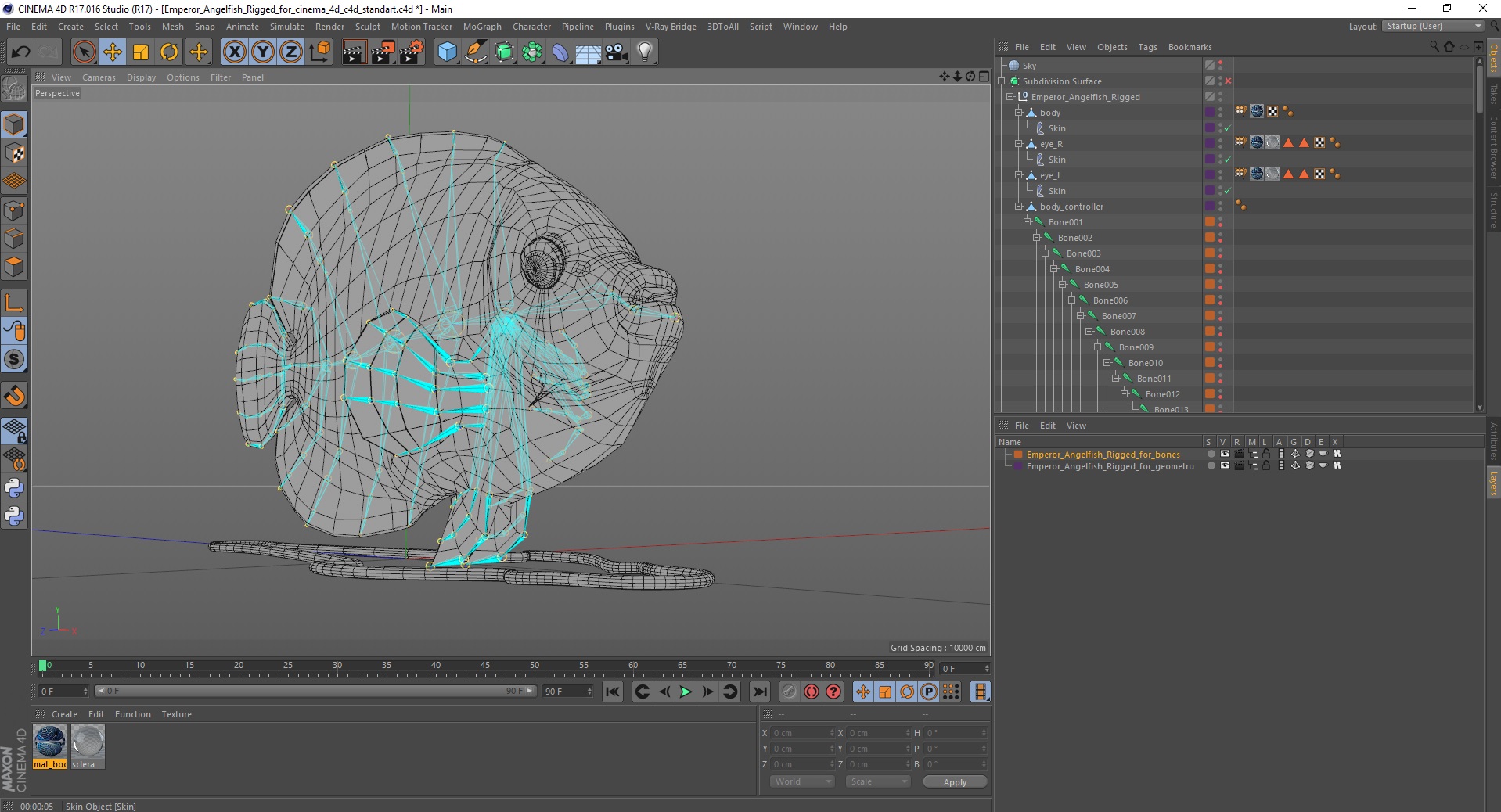Open the V-Ray Bridge menu
The image size is (1501, 812).
(671, 27)
